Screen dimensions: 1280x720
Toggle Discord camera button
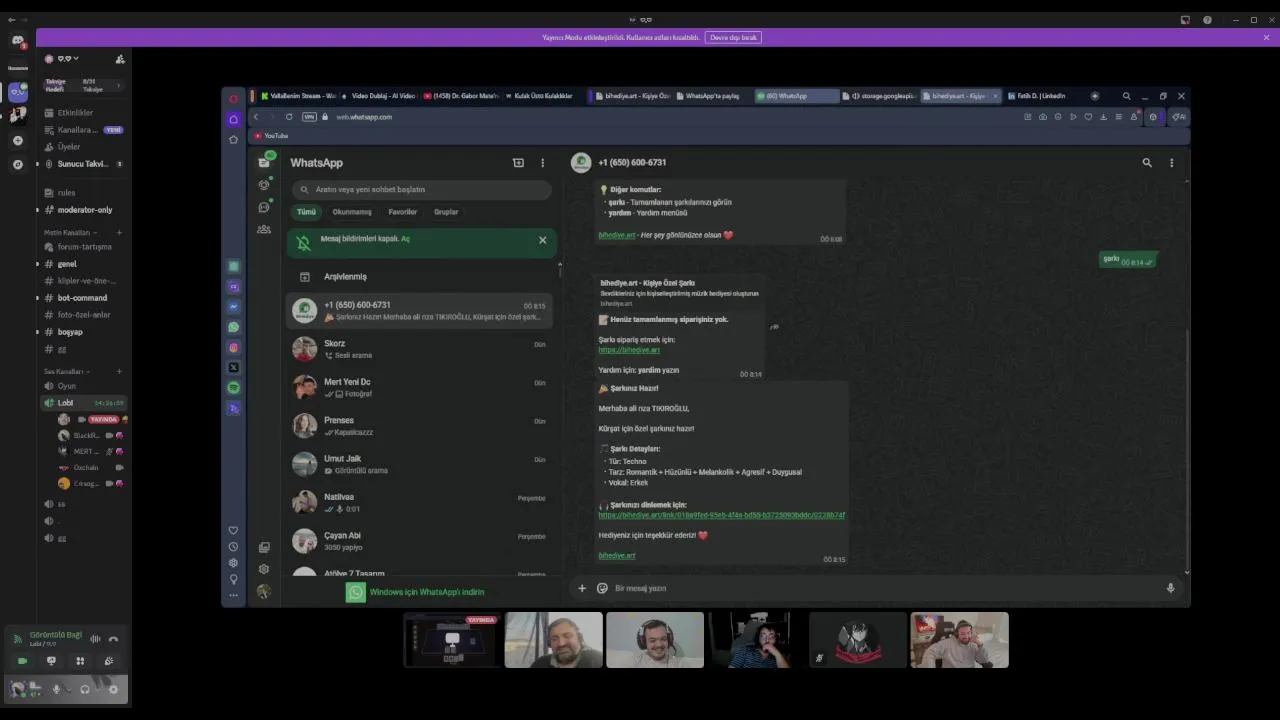coord(23,661)
